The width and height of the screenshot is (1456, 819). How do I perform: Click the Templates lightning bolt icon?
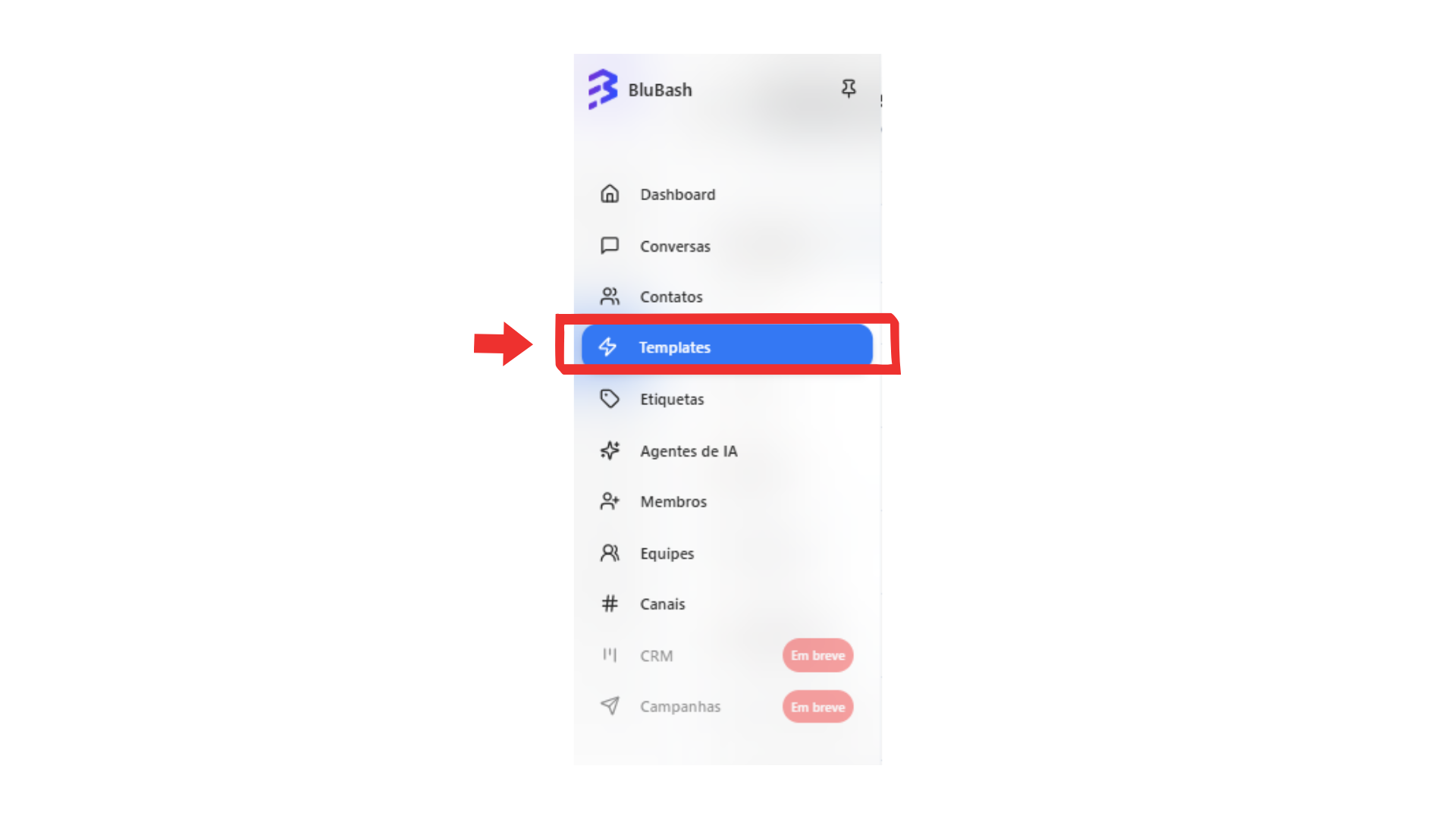[x=607, y=347]
